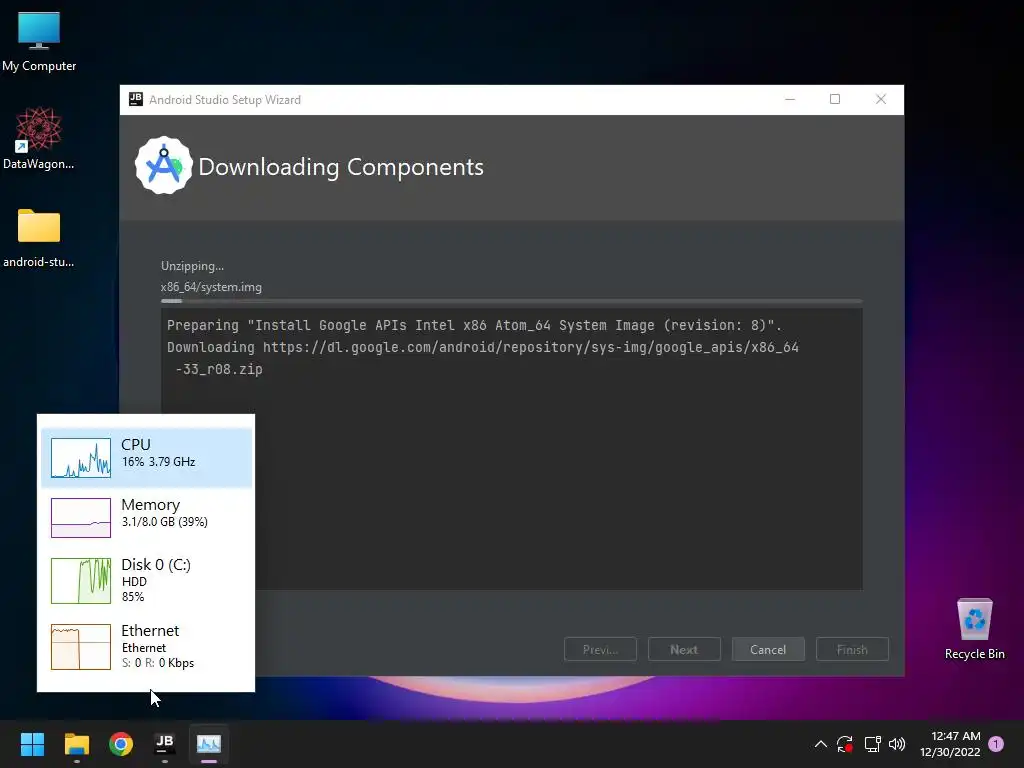Open the android-studio folder on desktop

pos(39,238)
